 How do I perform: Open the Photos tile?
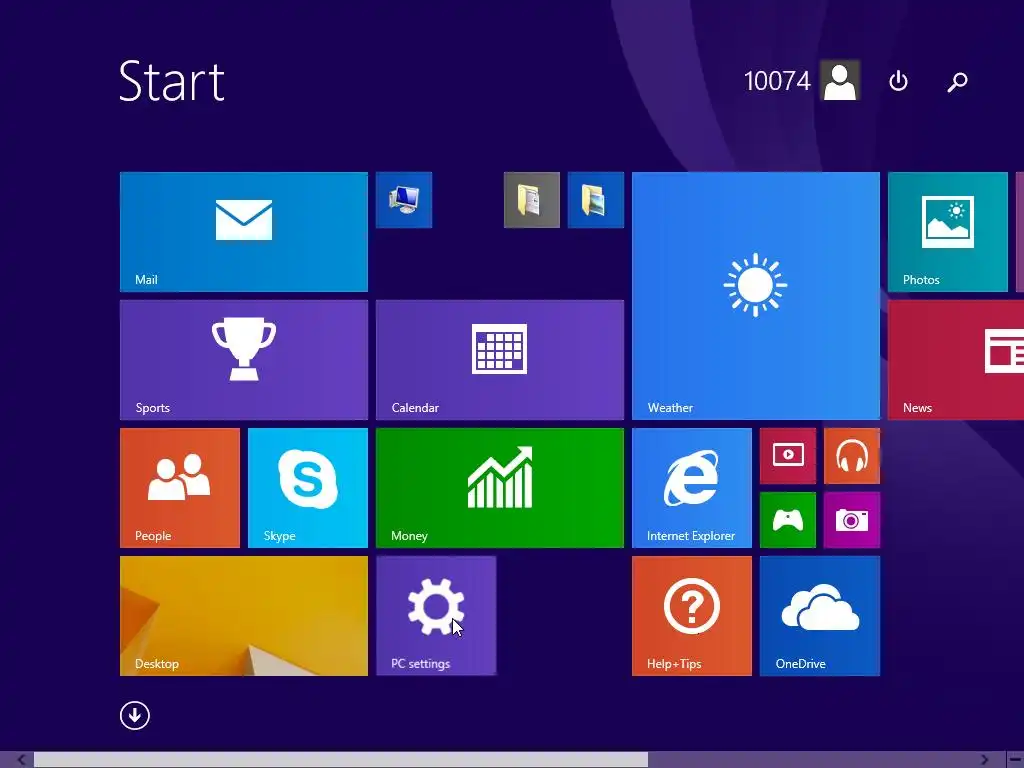coord(948,232)
